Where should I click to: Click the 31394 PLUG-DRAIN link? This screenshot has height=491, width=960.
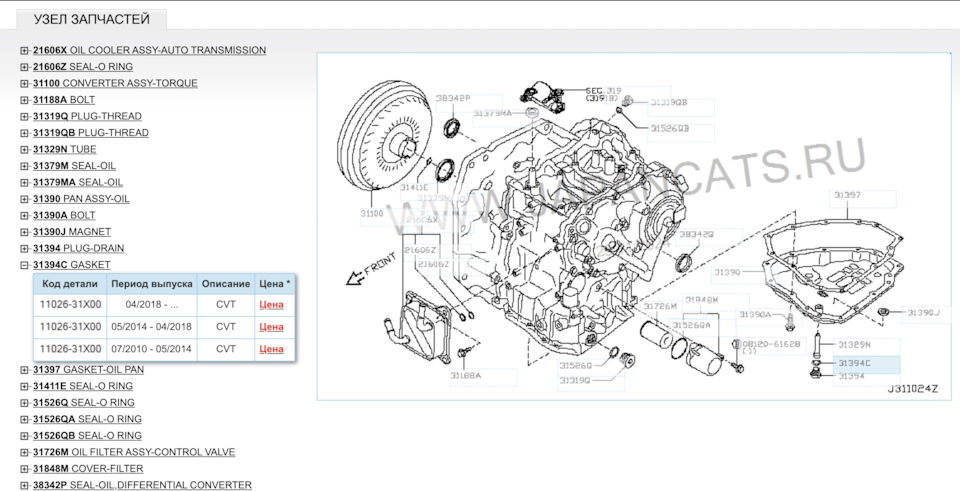[x=79, y=248]
